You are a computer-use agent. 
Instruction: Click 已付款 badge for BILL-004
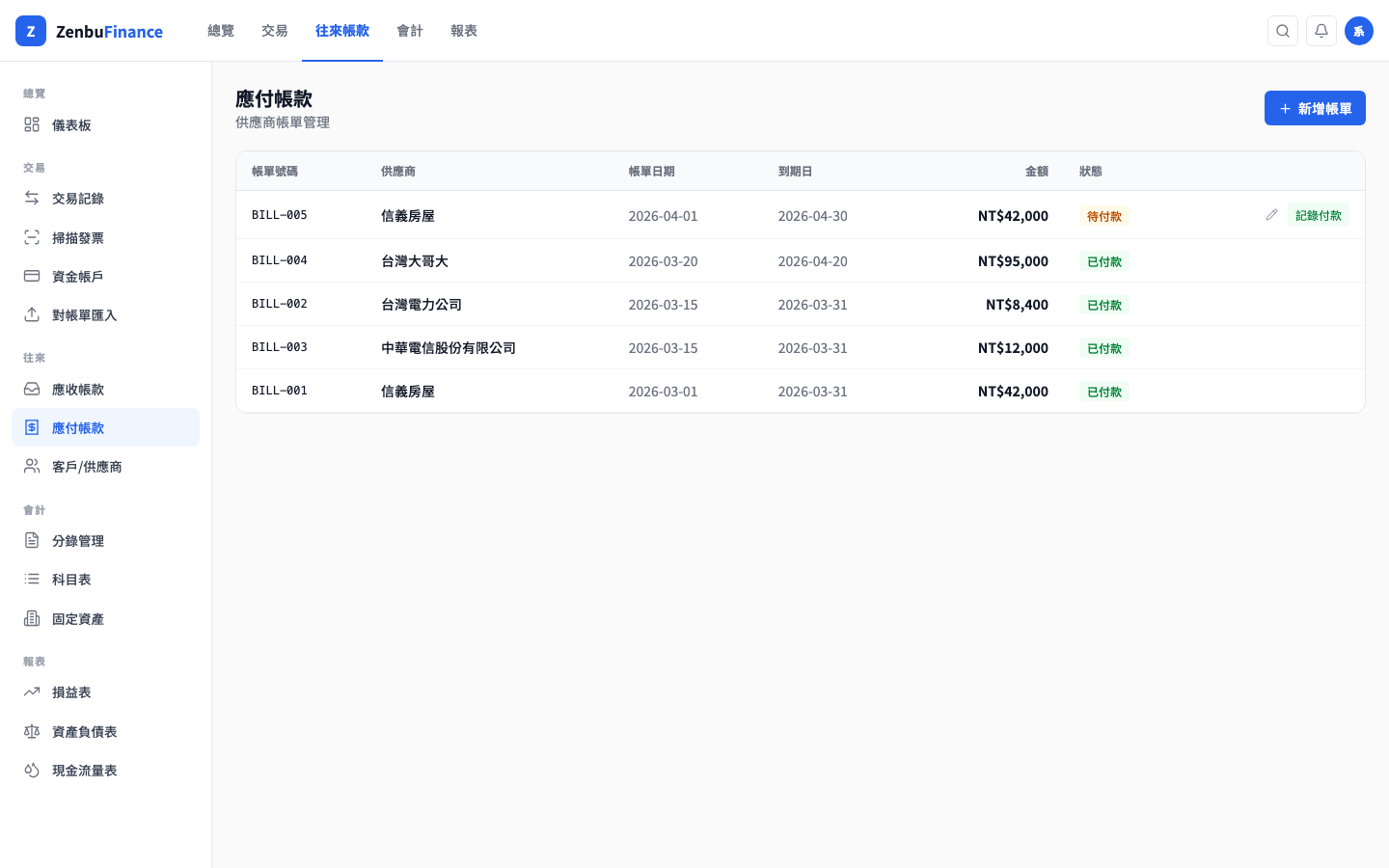[x=1104, y=261]
